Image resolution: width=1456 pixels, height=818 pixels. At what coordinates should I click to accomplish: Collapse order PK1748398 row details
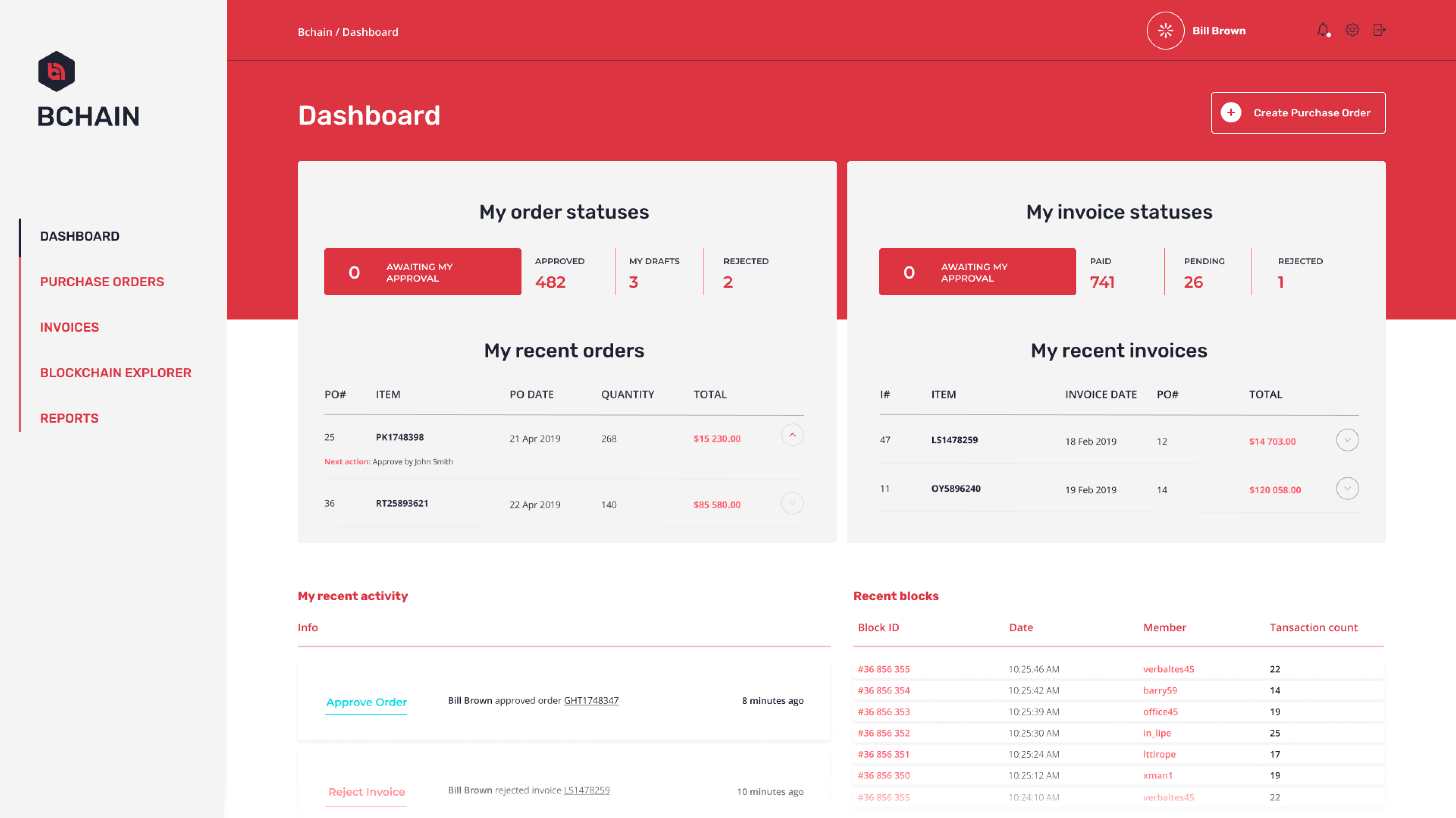click(792, 435)
